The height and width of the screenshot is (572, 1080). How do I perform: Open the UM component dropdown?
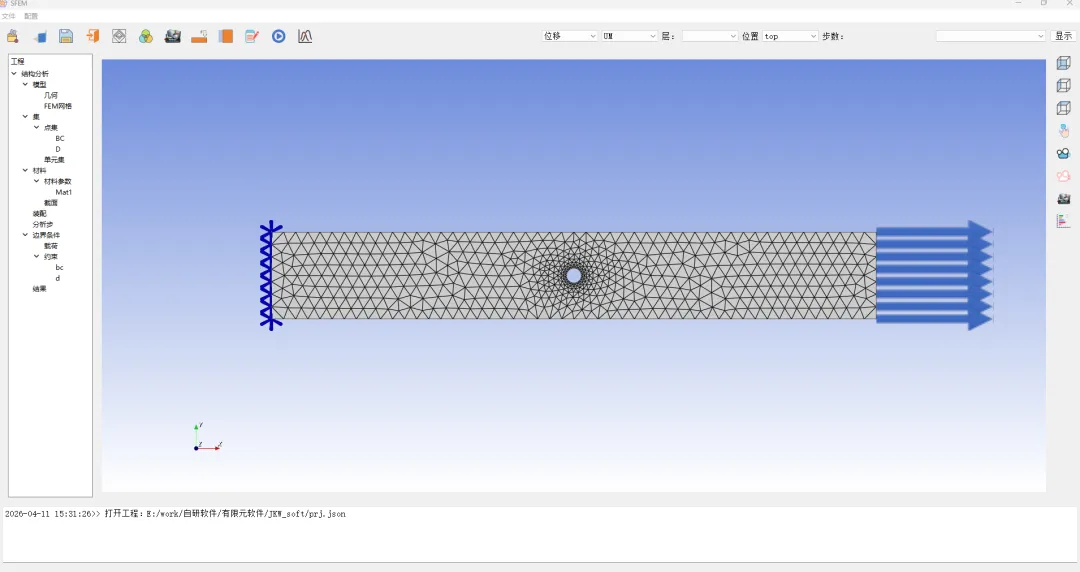pyautogui.click(x=630, y=36)
